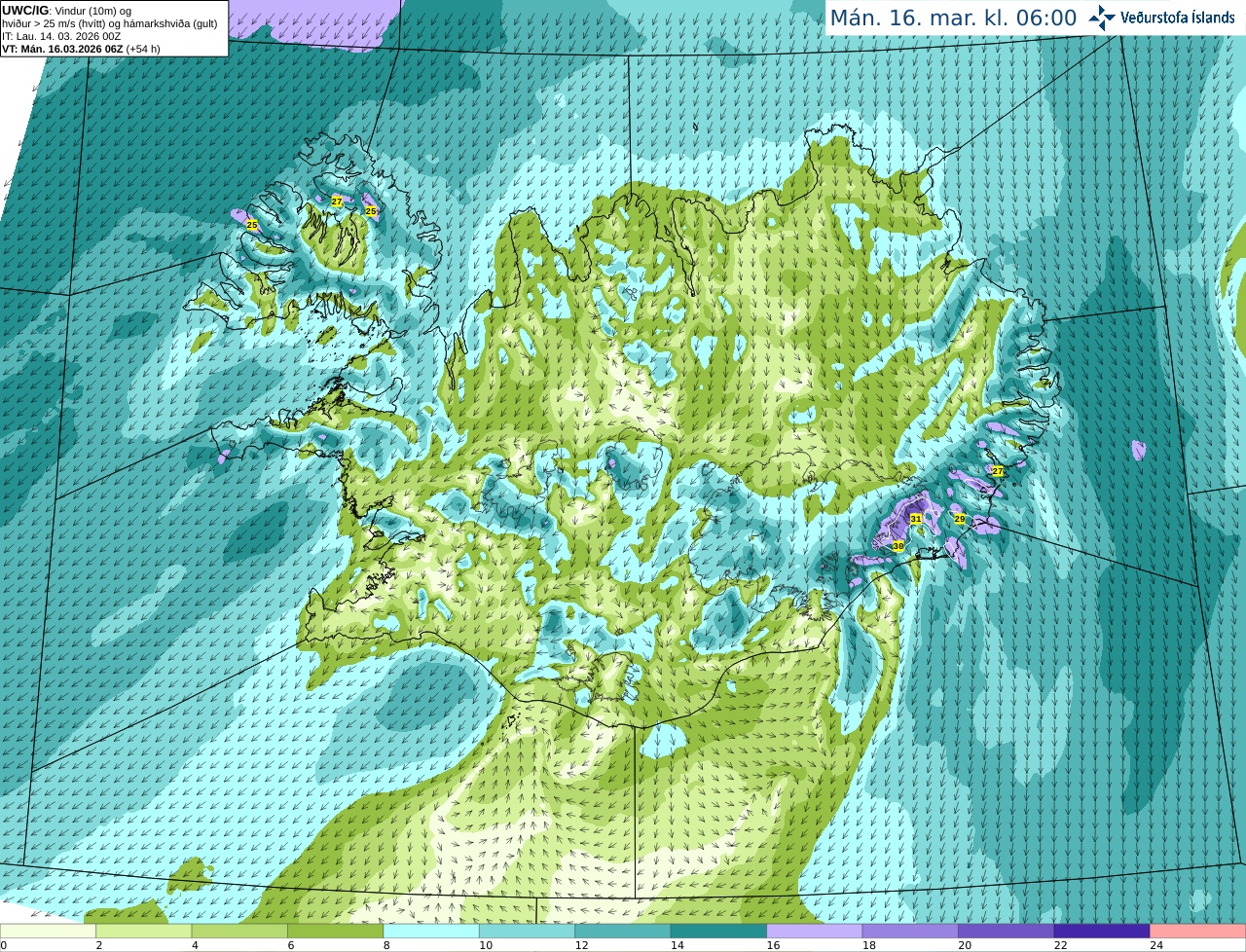Pick the 8–10 m/s pale cyan swatch
This screenshot has width=1246, height=952.
point(431,931)
